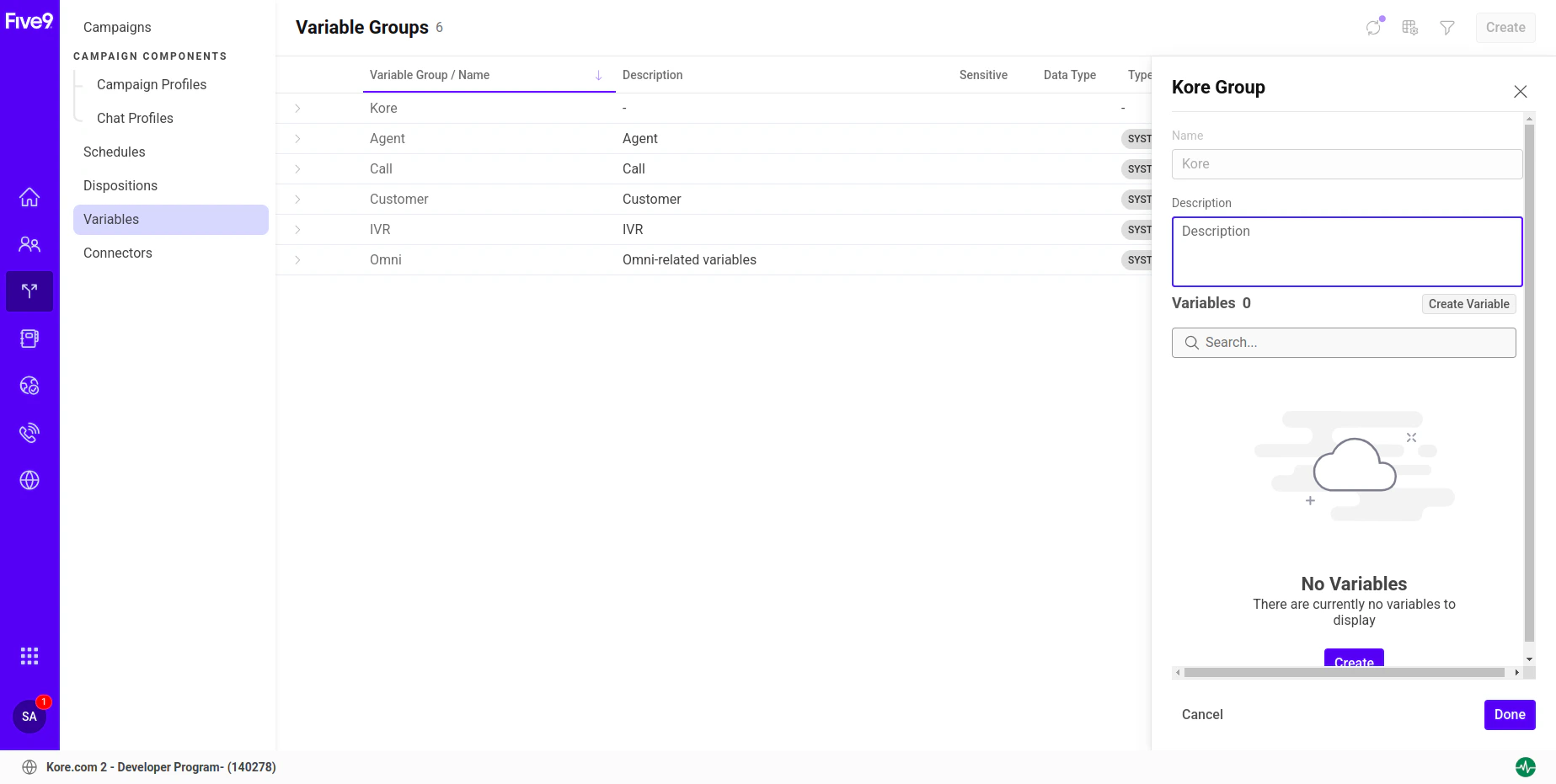1556x784 pixels.
Task: Open the phone telephony icon in sidebar
Action: click(x=29, y=433)
